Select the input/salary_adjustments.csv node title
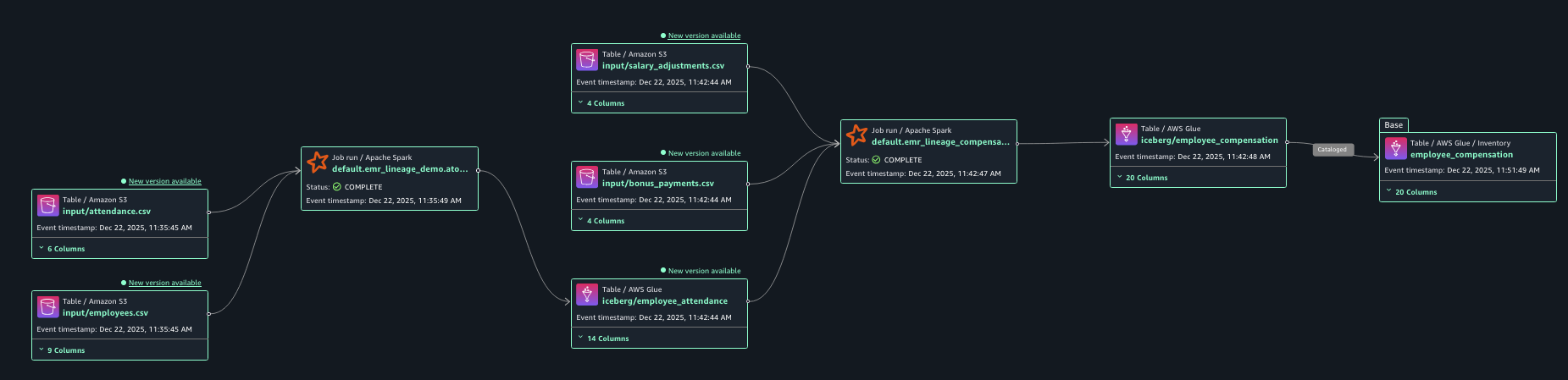Screen dimensions: 1568x380 tap(663, 66)
